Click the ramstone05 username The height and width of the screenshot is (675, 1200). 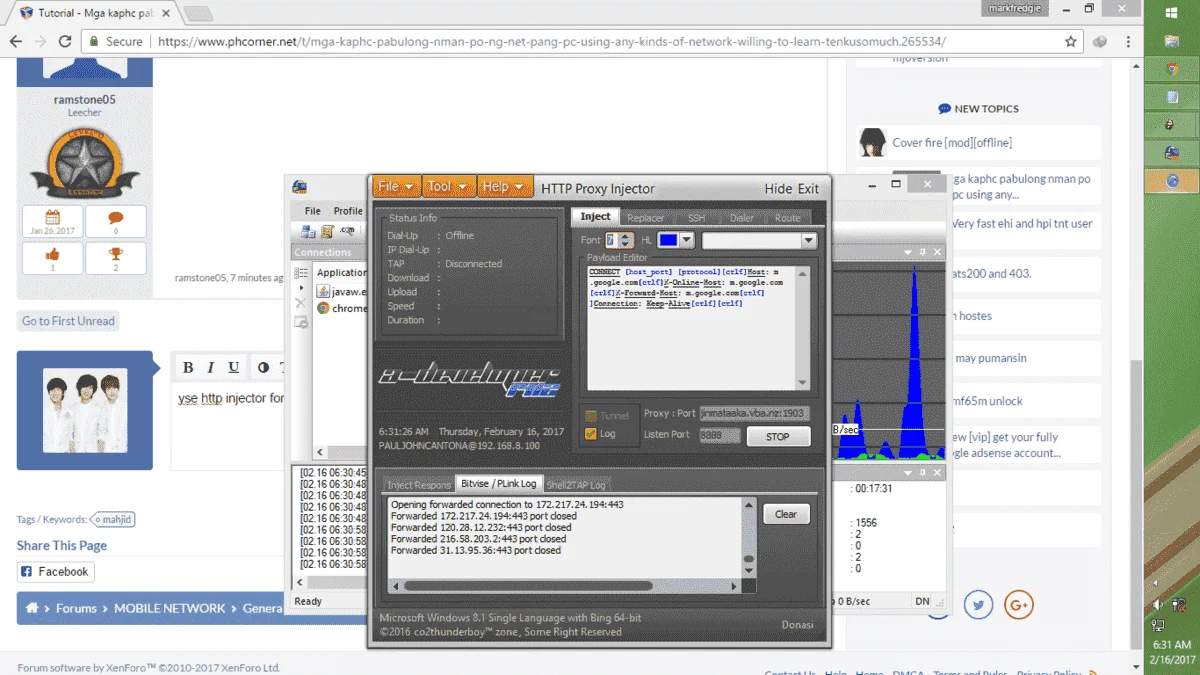pos(84,99)
